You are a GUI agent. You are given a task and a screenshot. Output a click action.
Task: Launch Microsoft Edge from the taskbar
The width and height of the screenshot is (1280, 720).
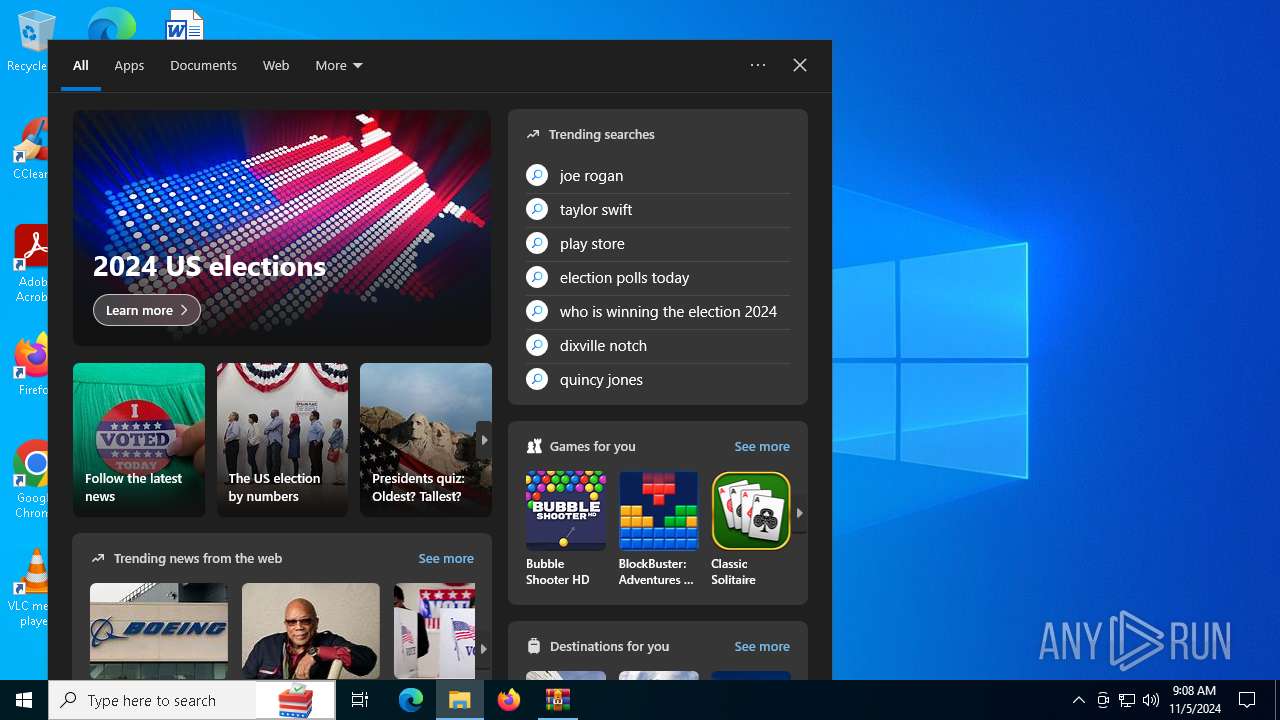(411, 700)
